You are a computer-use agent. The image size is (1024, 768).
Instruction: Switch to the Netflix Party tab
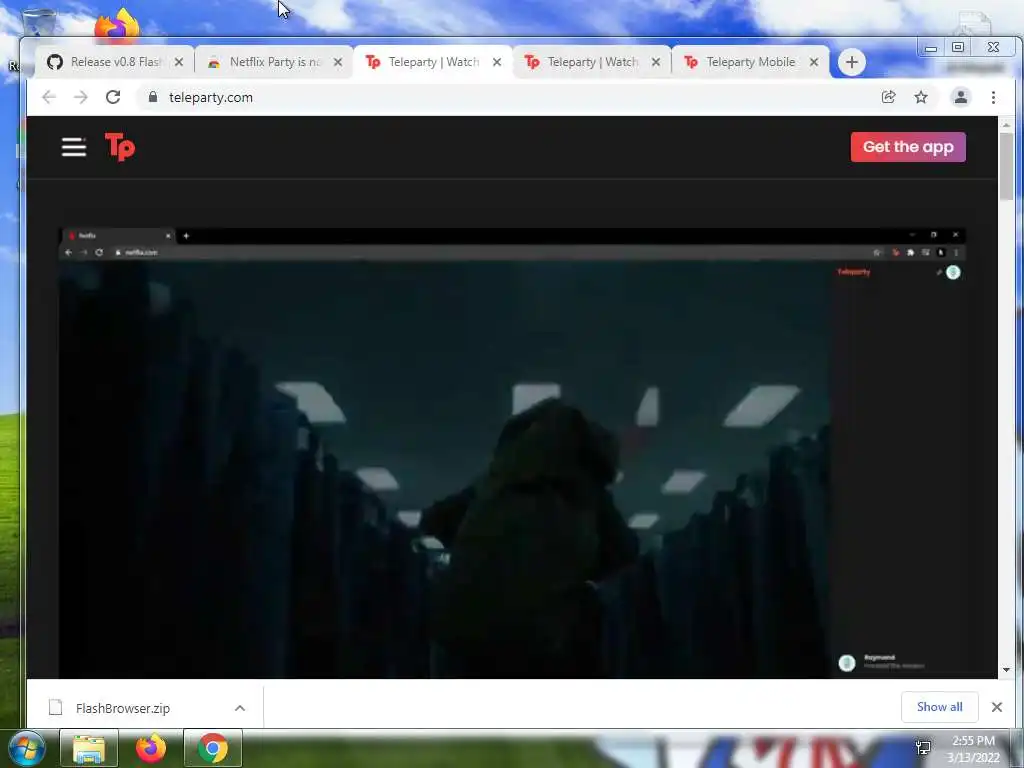tap(274, 62)
